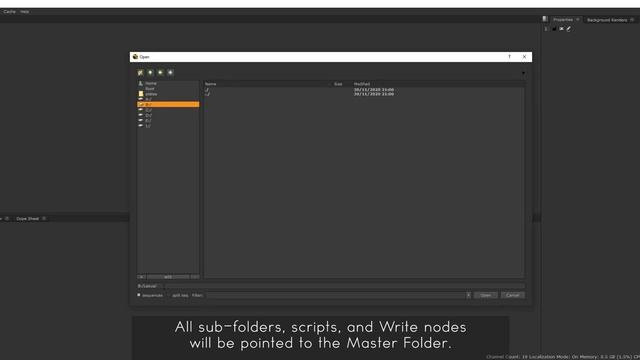Click the create new directory icon in Open dialog
The width and height of the screenshot is (640, 360).
pyautogui.click(x=140, y=73)
